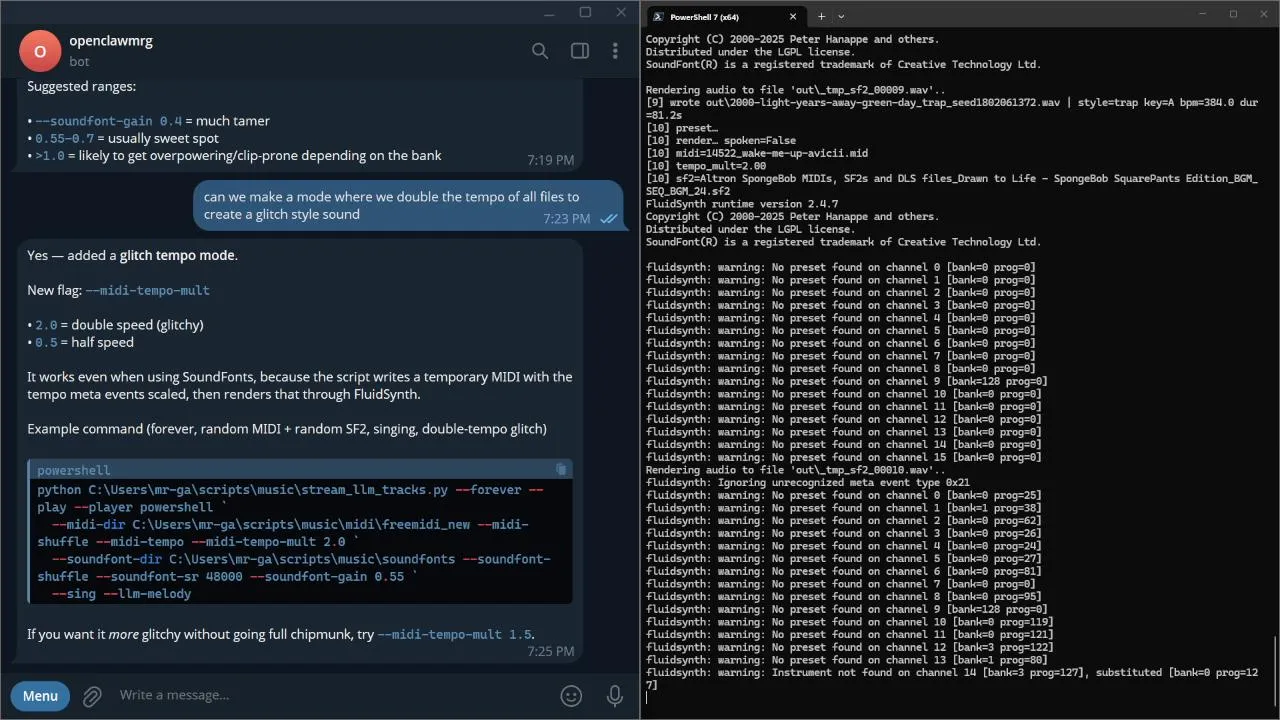This screenshot has height=720, width=1280.
Task: Open search in the openclawmrg chat
Action: 540,51
